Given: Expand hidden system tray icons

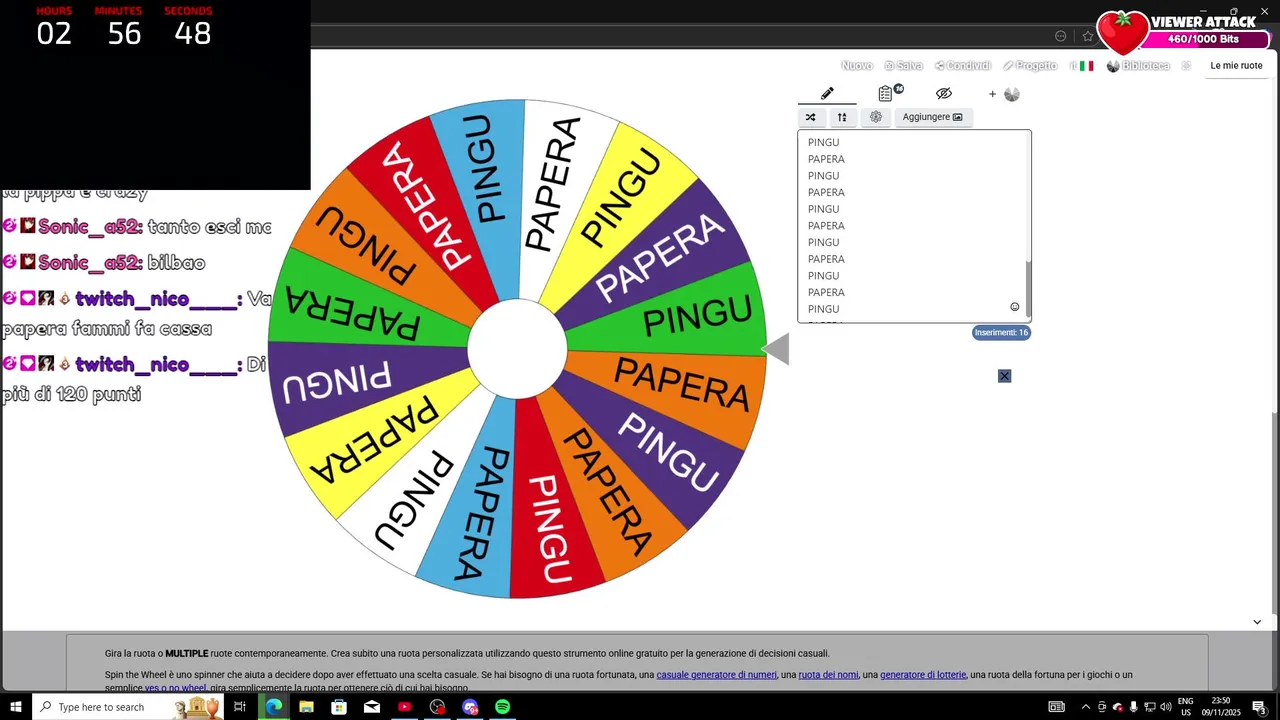Looking at the screenshot, I should tap(1086, 707).
